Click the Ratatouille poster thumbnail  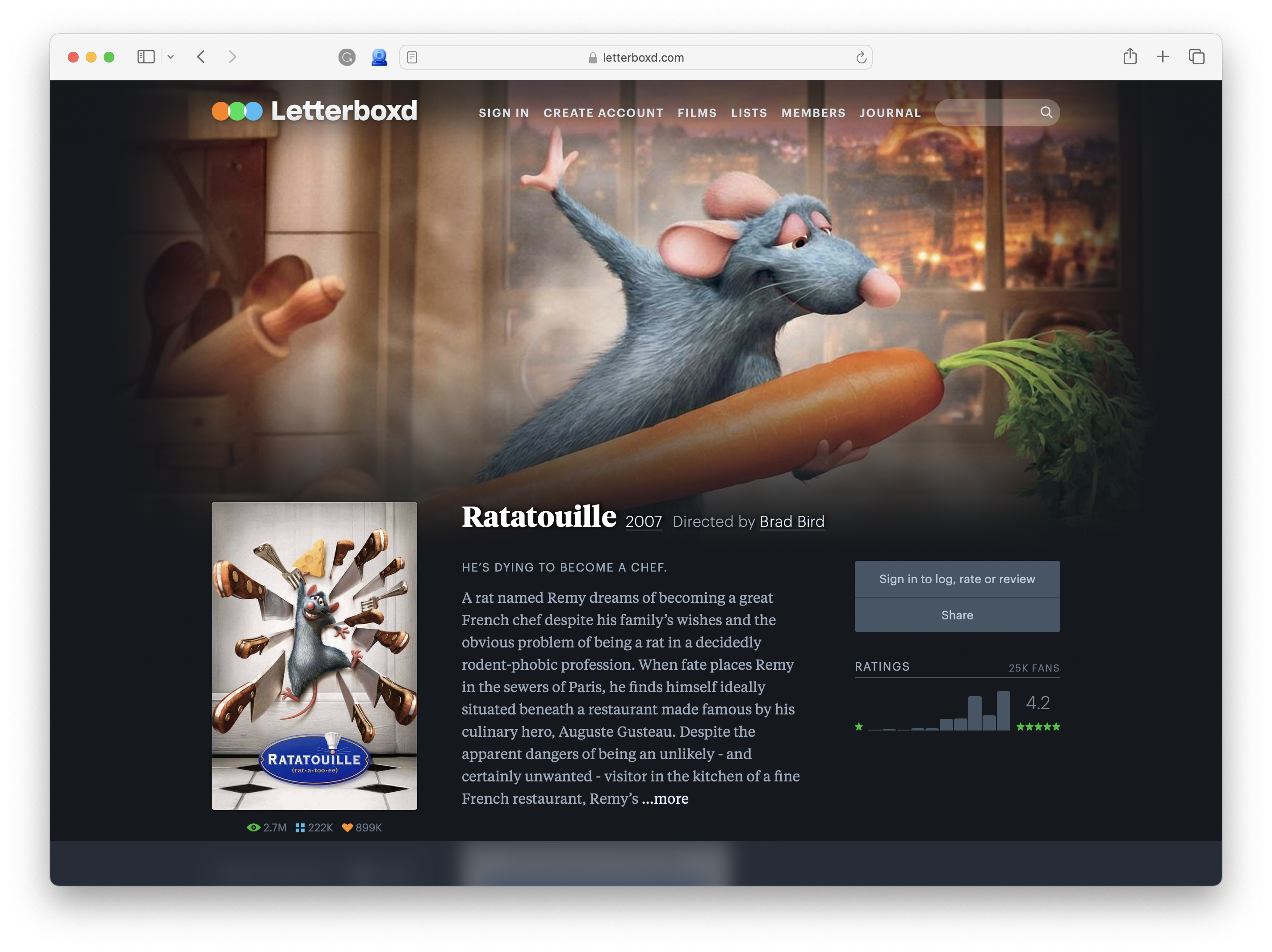tap(314, 656)
